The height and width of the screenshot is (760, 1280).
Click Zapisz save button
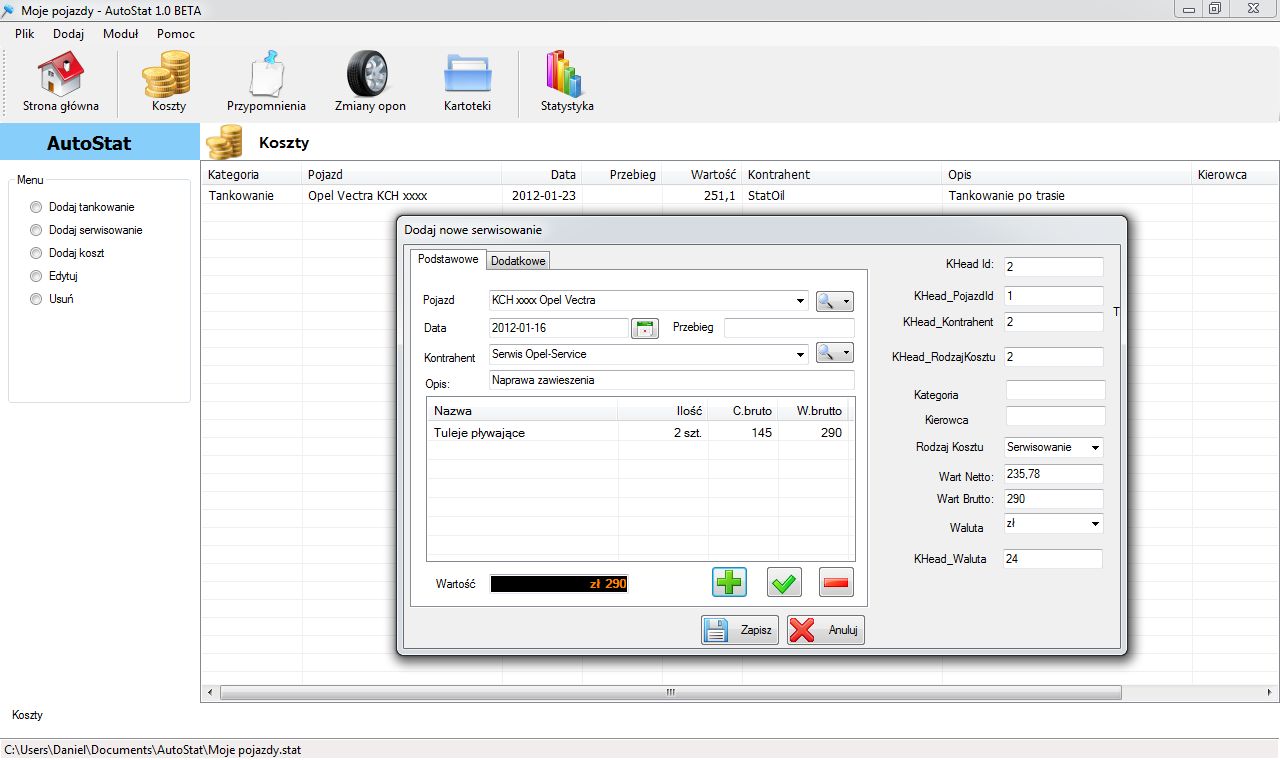741,630
